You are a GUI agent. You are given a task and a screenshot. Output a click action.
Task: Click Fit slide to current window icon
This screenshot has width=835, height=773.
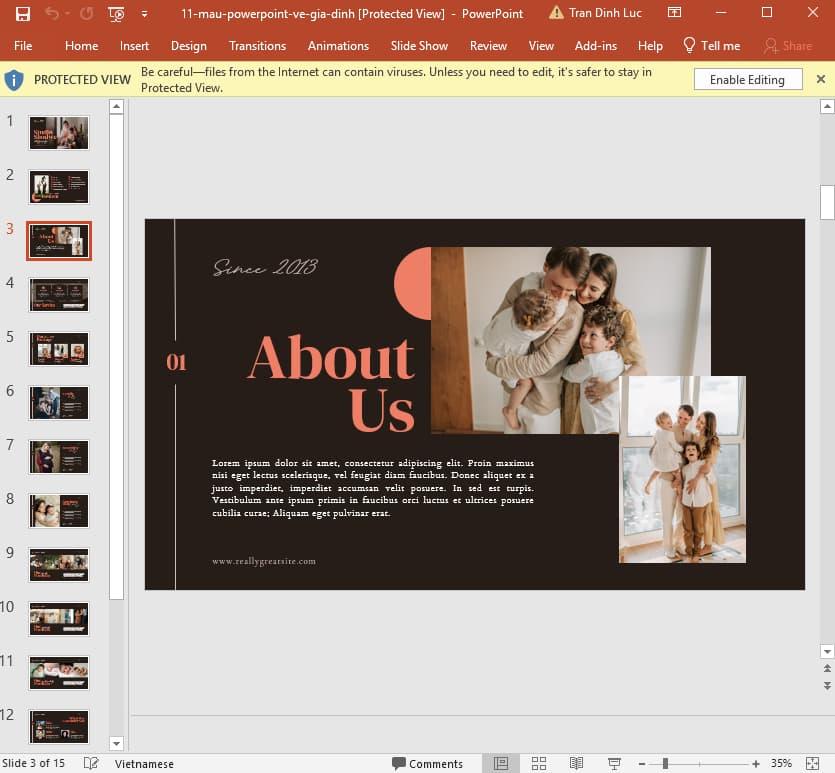(811, 763)
